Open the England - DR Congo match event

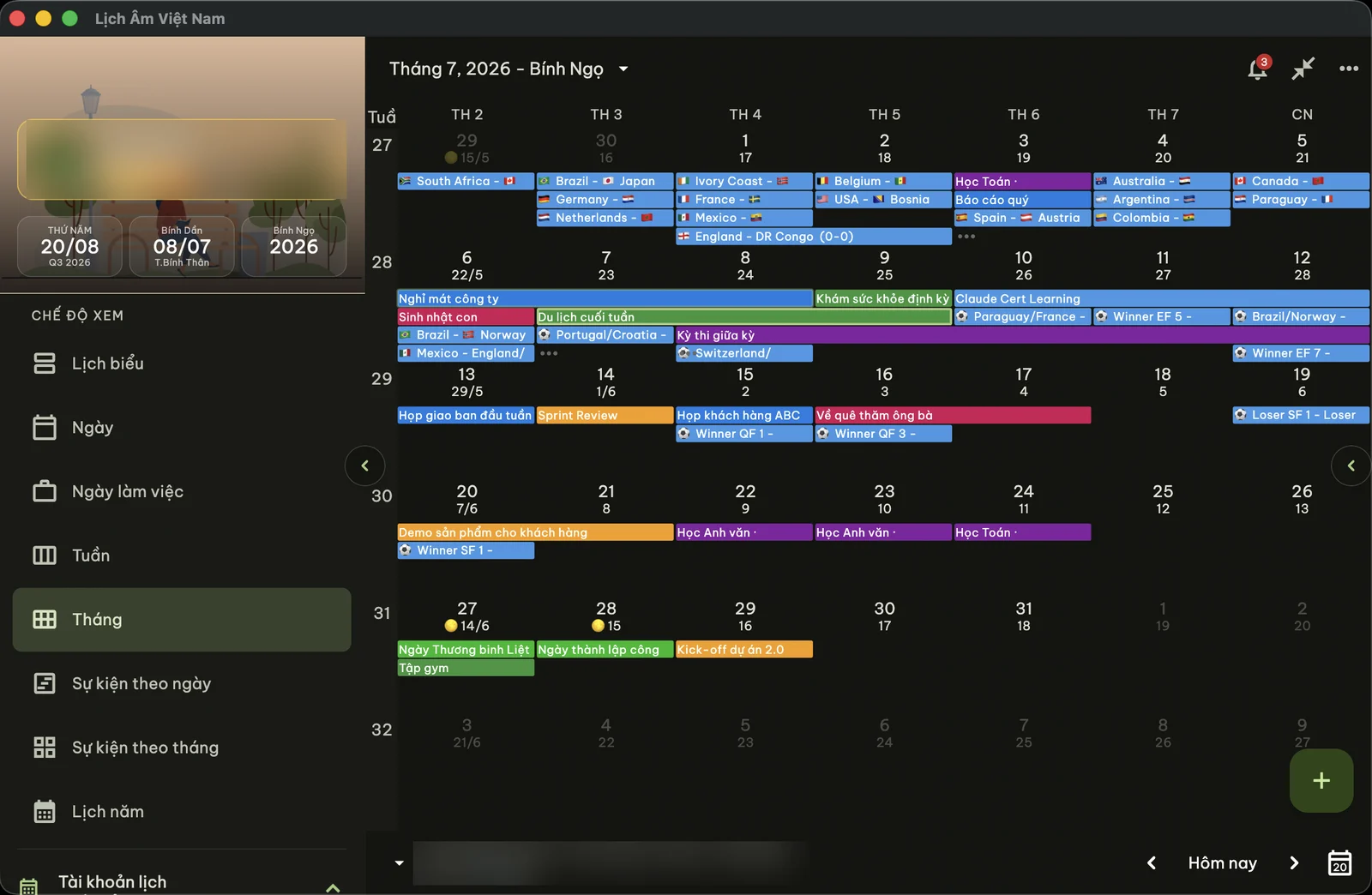[814, 237]
